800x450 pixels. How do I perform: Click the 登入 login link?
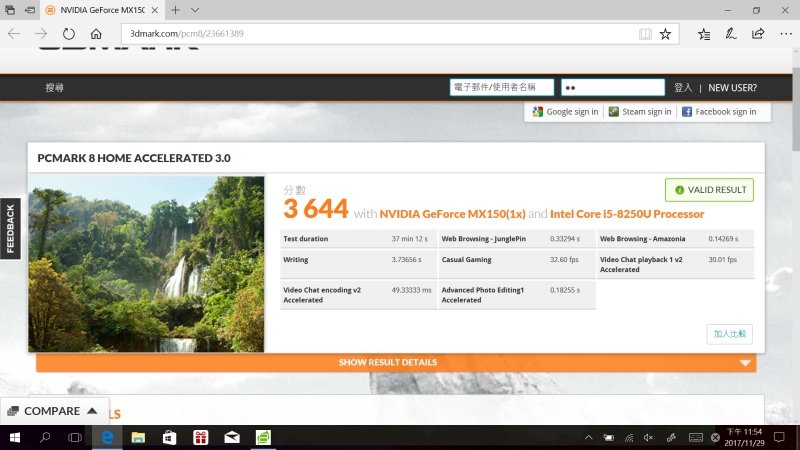(x=683, y=88)
